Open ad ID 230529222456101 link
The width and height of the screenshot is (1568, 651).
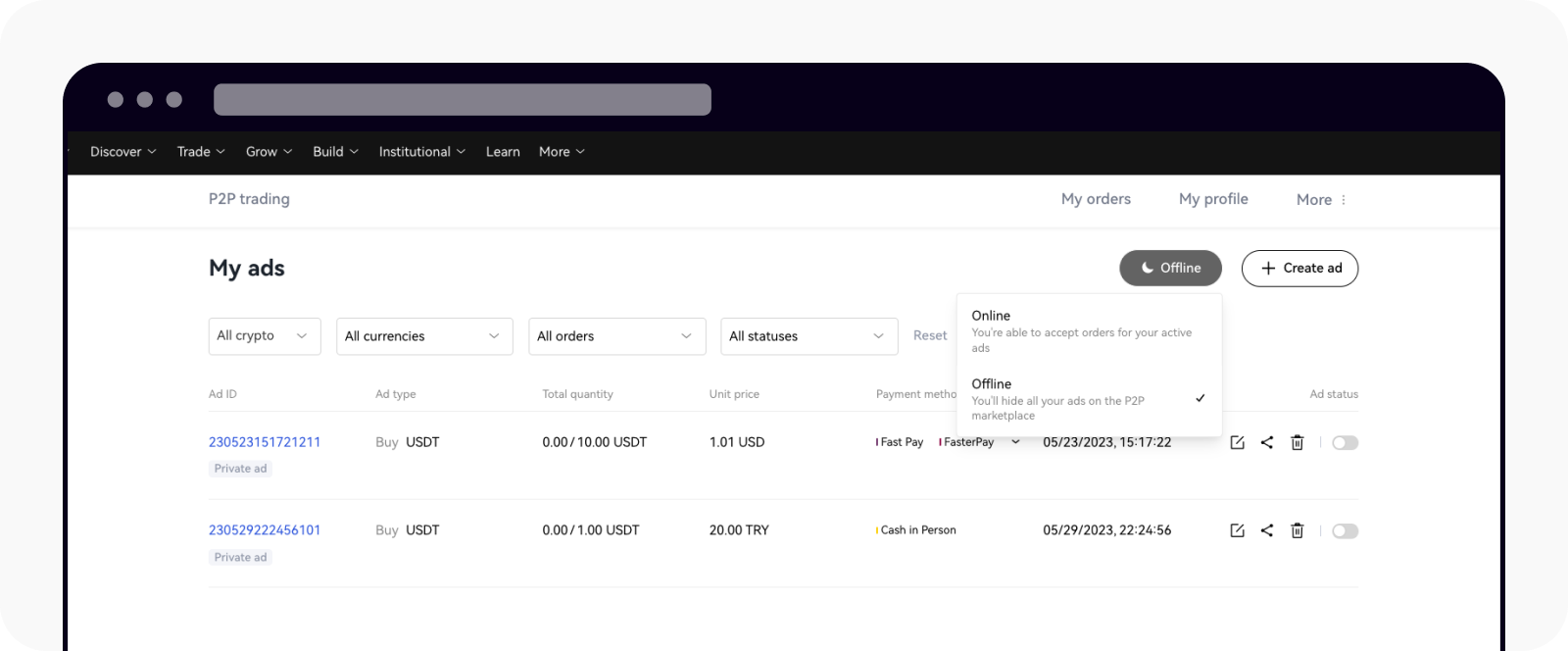(x=265, y=530)
